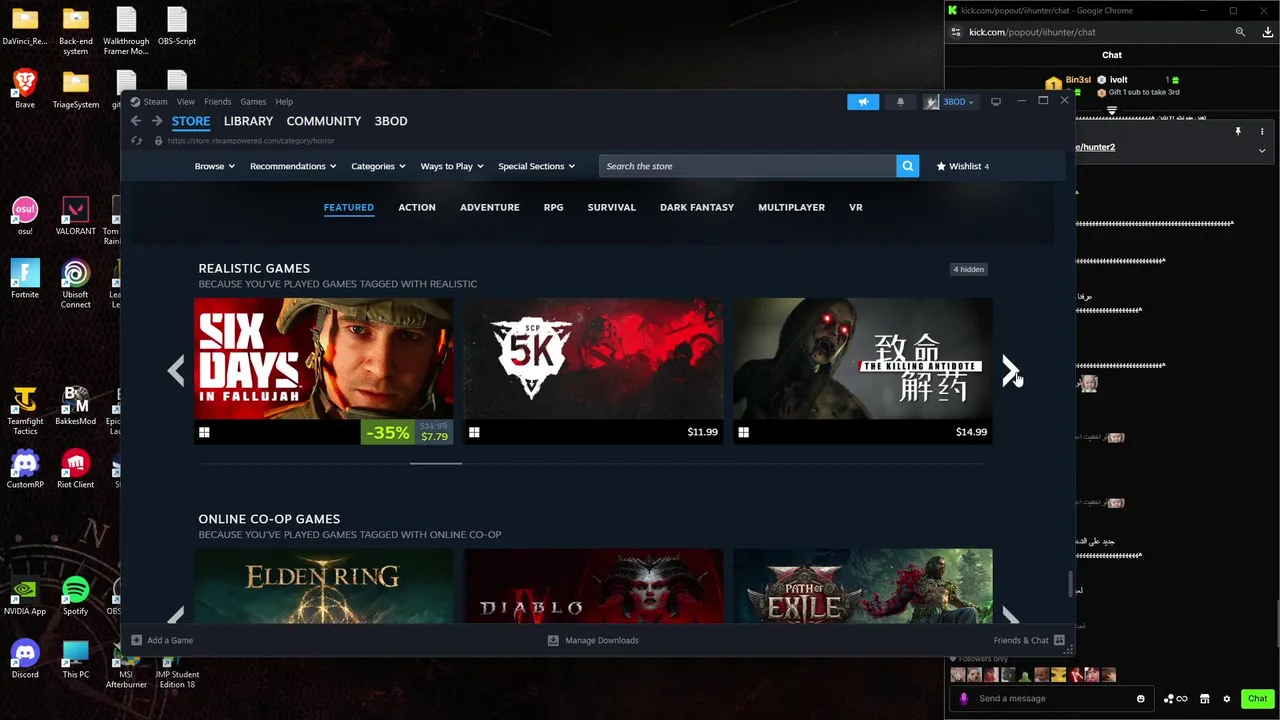Click Chrome install app icon
Screen dimensions: 1280x720
pyautogui.click(x=1268, y=32)
